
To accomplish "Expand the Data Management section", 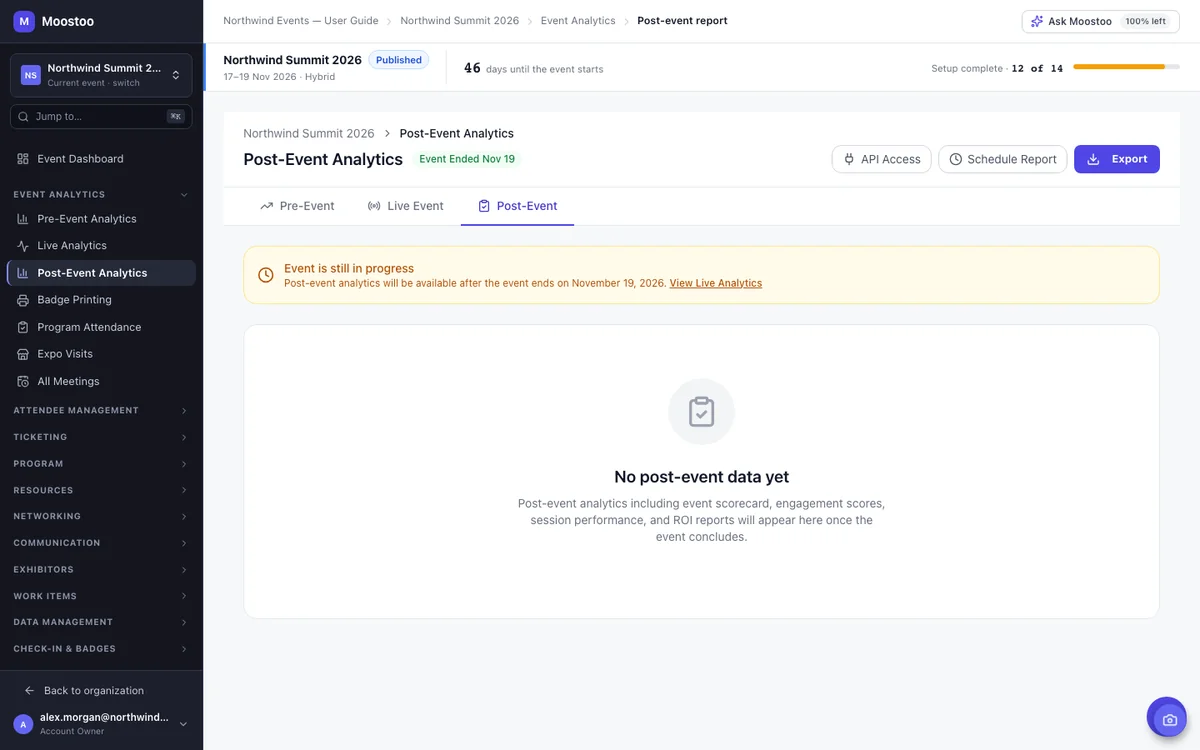I will (101, 622).
